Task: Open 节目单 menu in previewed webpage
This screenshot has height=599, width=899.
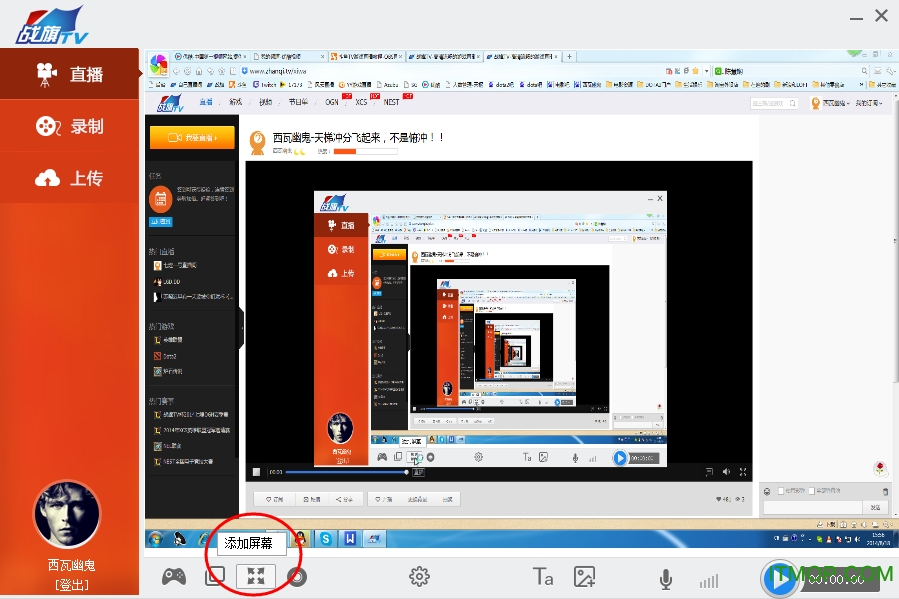Action: click(x=298, y=102)
